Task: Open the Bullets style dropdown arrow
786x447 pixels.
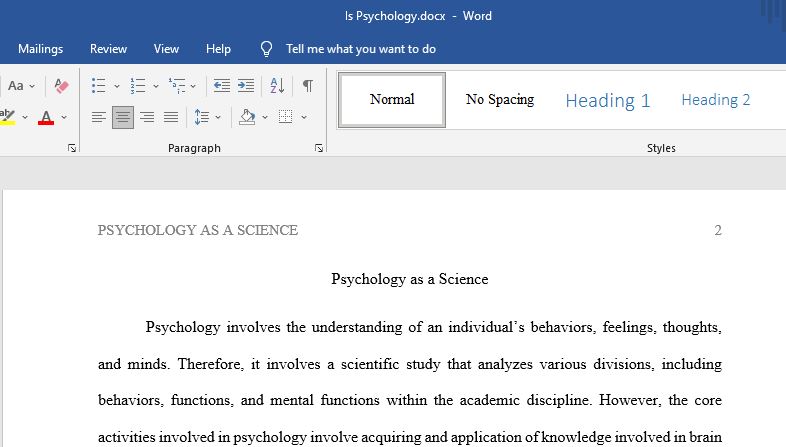Action: [117, 86]
